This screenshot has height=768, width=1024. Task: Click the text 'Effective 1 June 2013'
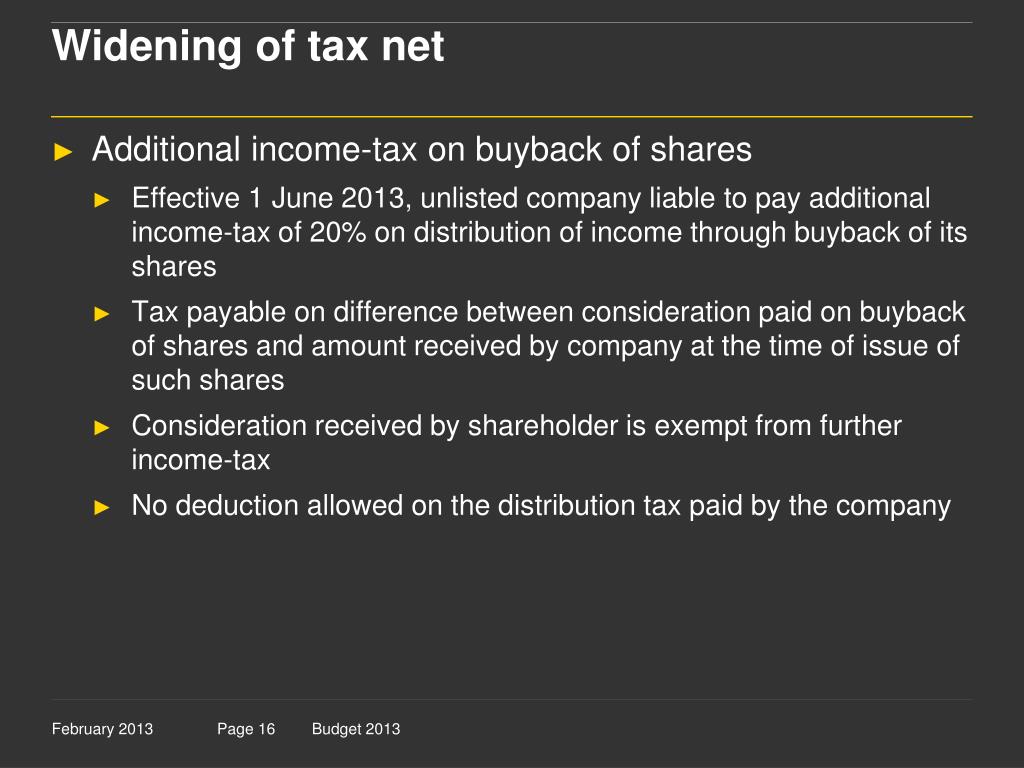pyautogui.click(x=268, y=199)
